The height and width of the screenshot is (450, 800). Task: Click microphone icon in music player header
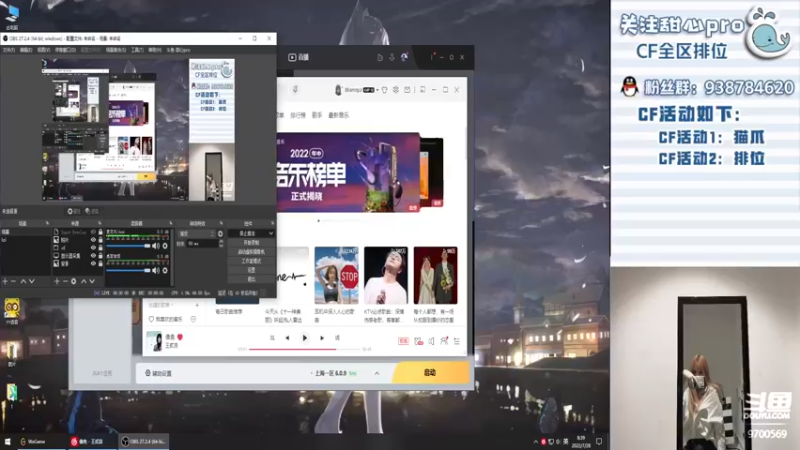pyautogui.click(x=295, y=90)
